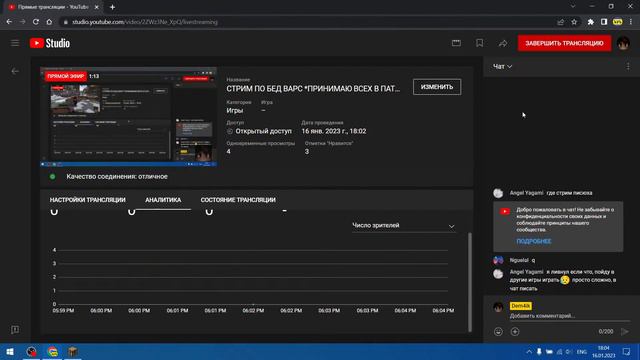Open chat options three-dot menu

(x=628, y=66)
